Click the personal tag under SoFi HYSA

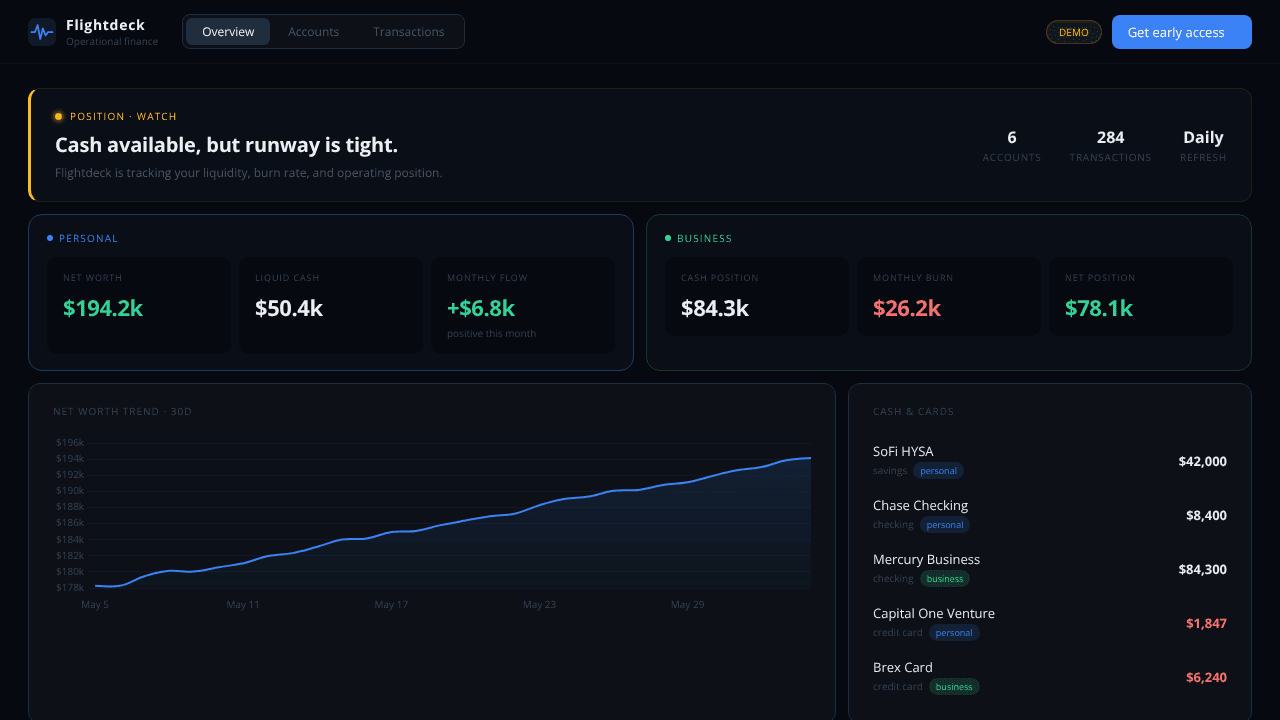pyautogui.click(x=938, y=471)
